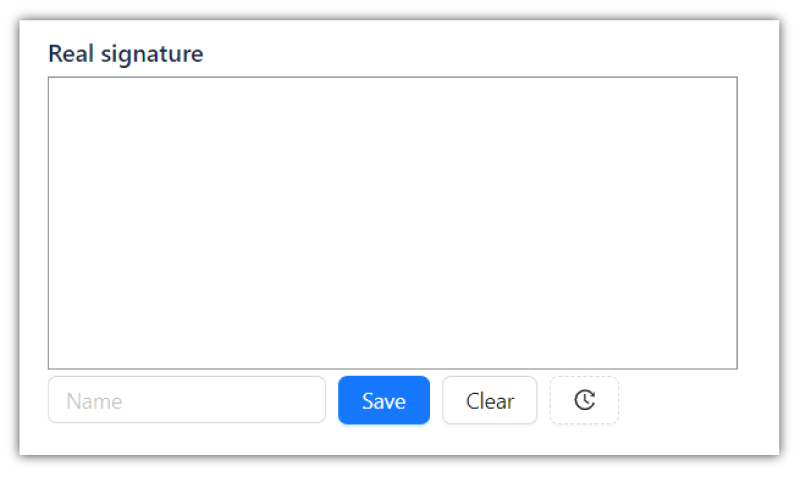Erase the signature pad using Clear
This screenshot has width=801, height=478.
point(489,400)
